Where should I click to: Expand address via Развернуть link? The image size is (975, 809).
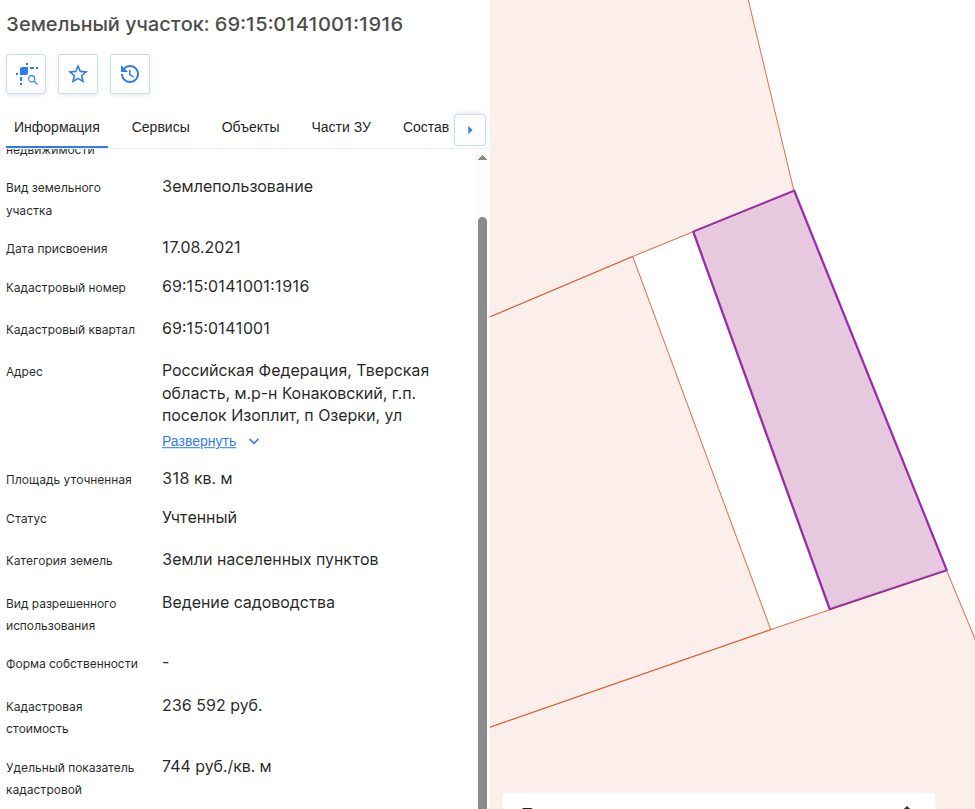click(x=199, y=441)
